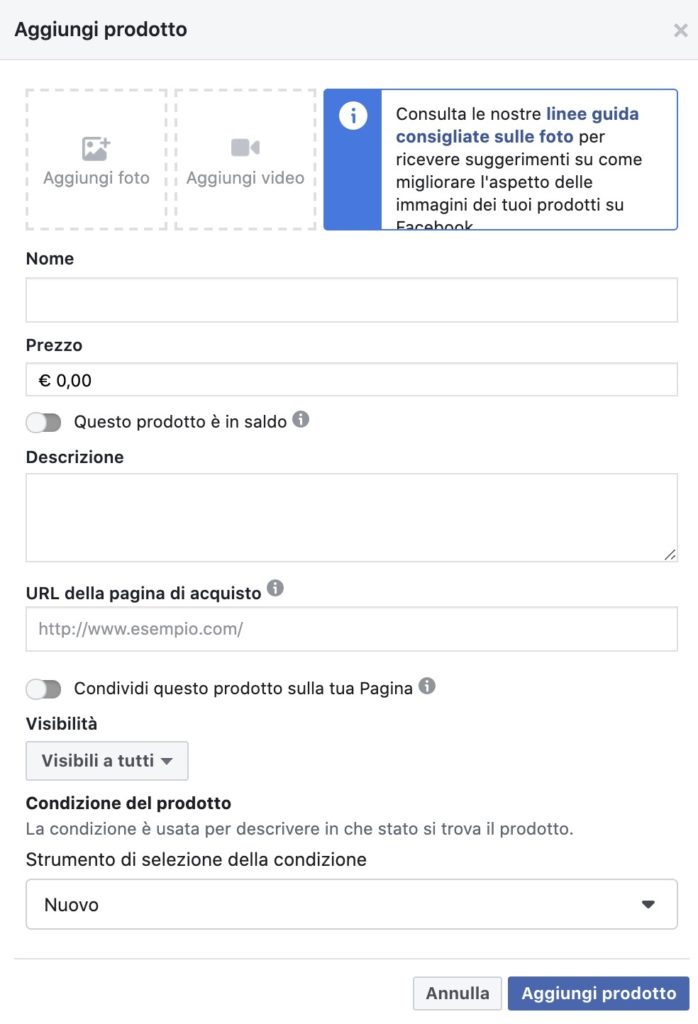Click info icon beside URL della pagina
Image resolution: width=698 pixels, height=1024 pixels.
[x=275, y=589]
